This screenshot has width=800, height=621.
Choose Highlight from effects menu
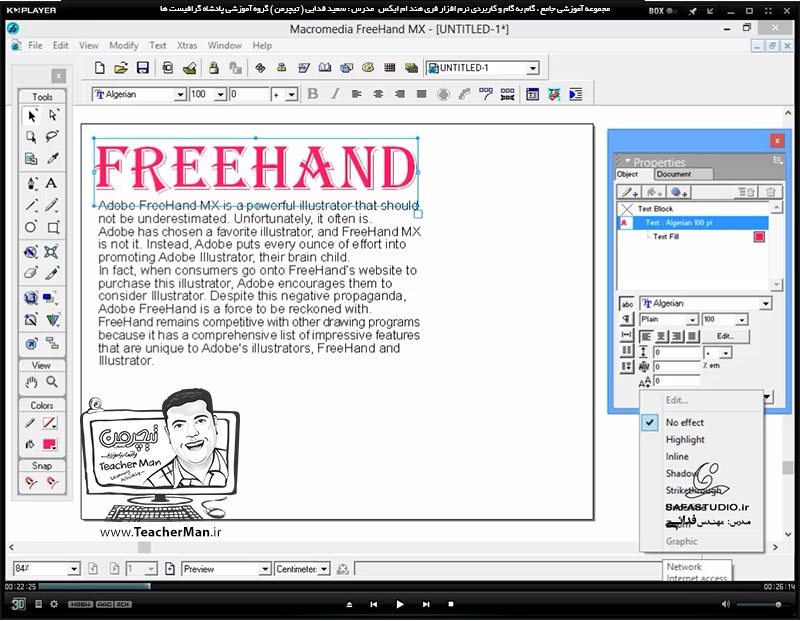point(685,439)
